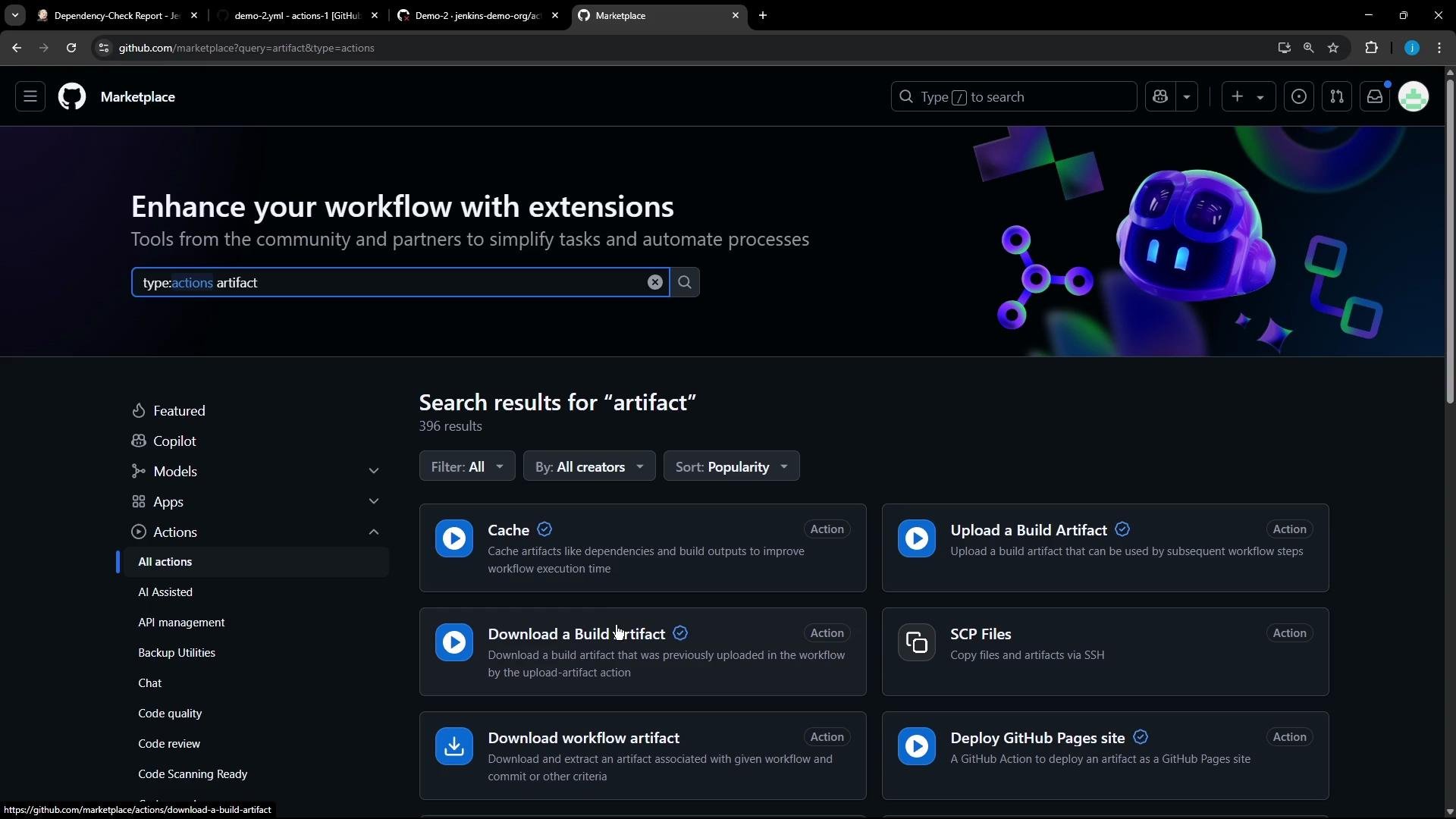1456x819 pixels.
Task: Open the Filter: All dropdown
Action: (467, 466)
